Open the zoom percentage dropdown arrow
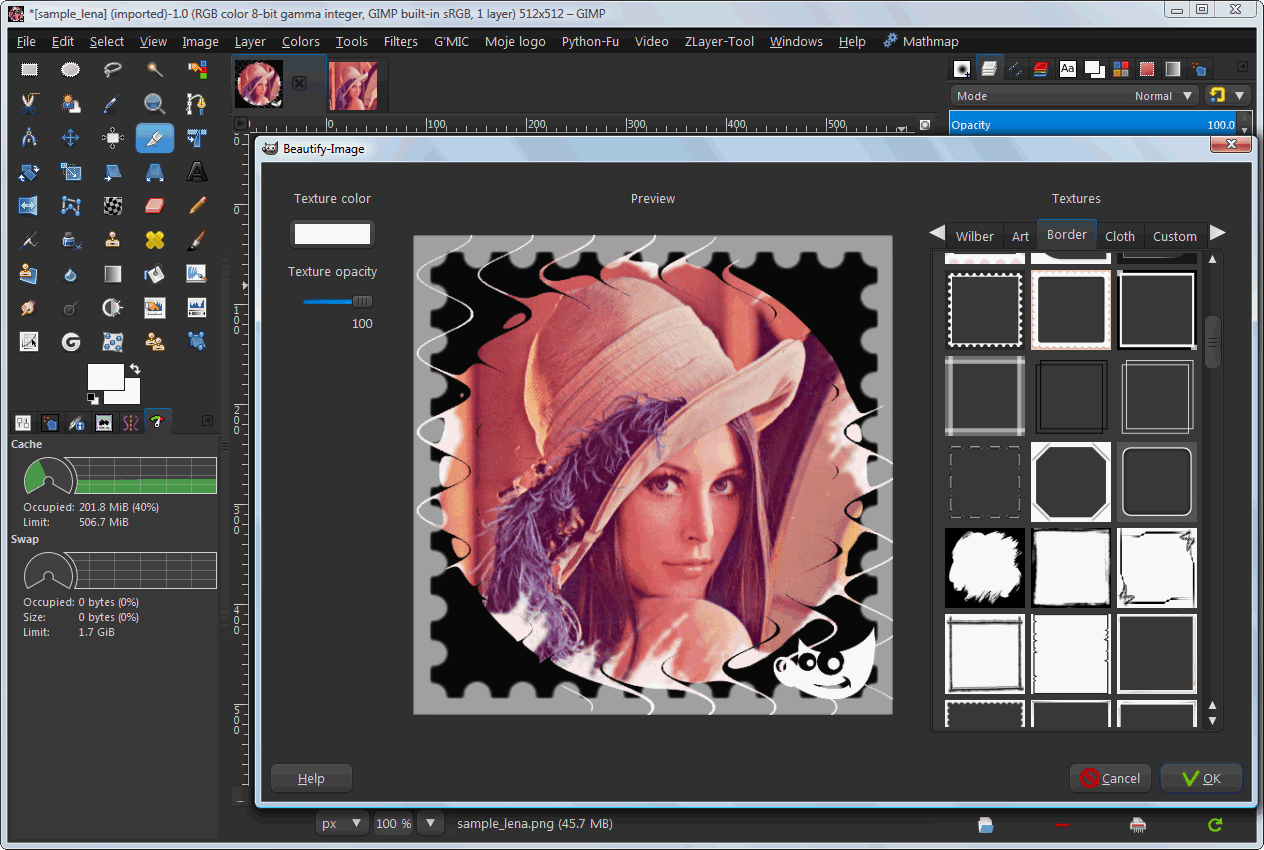The image size is (1264, 850). click(430, 824)
